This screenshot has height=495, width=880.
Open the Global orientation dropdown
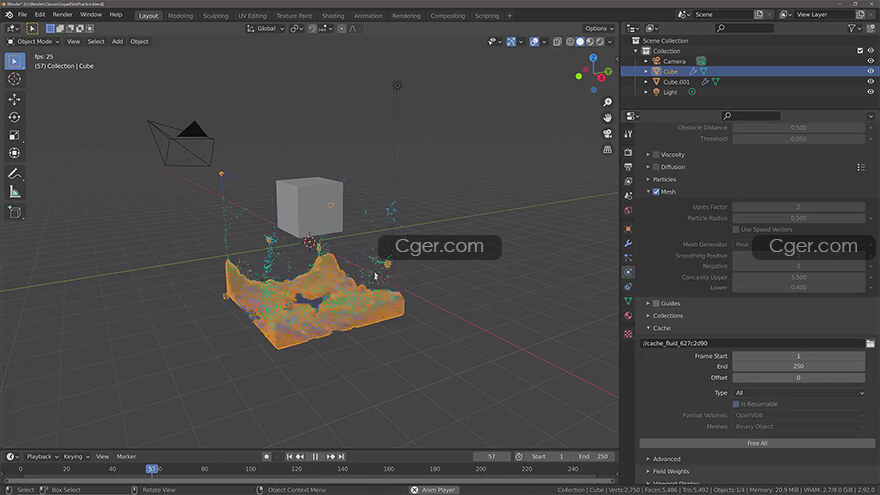(265, 29)
